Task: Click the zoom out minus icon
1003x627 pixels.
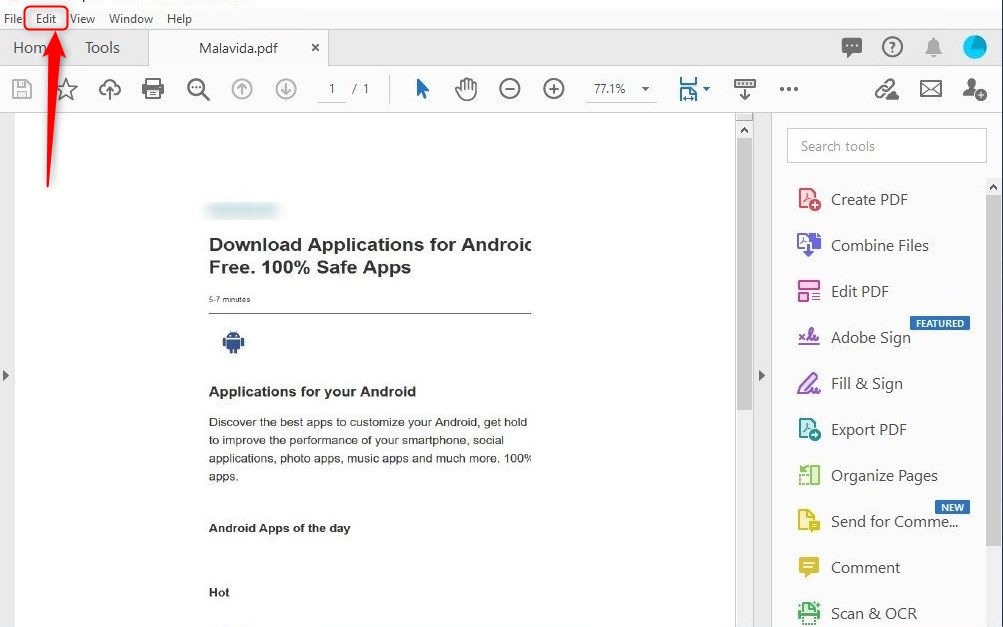Action: point(510,89)
